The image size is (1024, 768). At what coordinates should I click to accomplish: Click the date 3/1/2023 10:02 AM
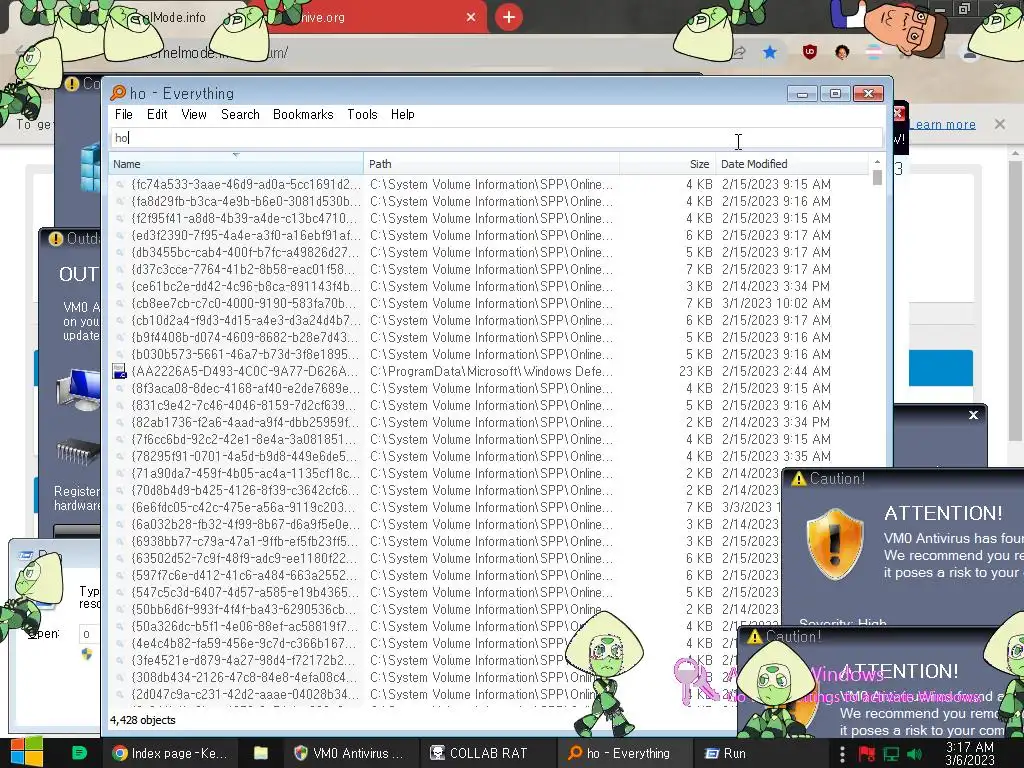[x=776, y=304]
